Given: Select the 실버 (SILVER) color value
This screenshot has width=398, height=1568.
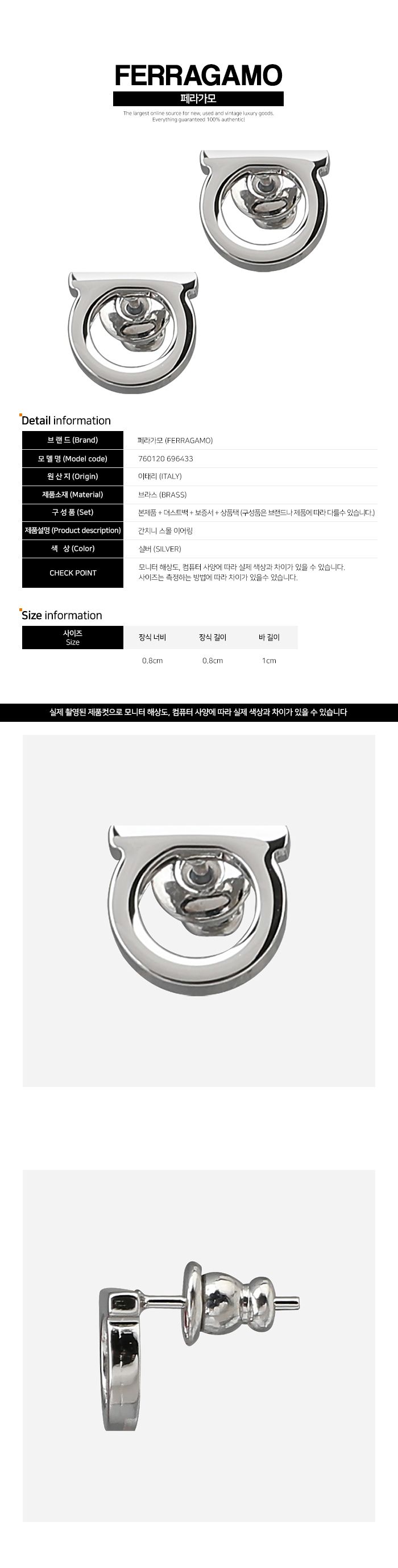Looking at the screenshot, I should [x=160, y=549].
